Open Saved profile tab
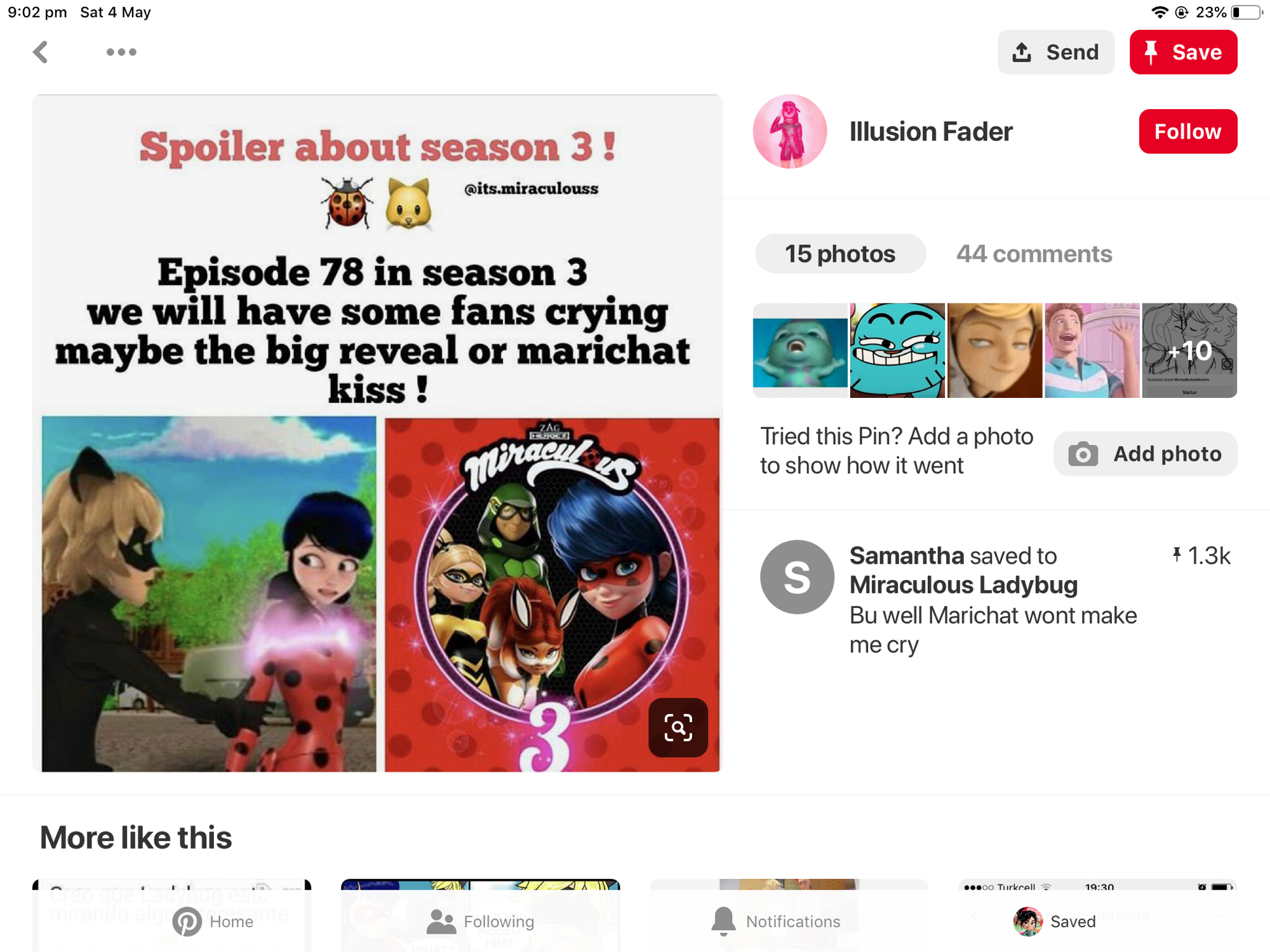1270x952 pixels. tap(1055, 922)
